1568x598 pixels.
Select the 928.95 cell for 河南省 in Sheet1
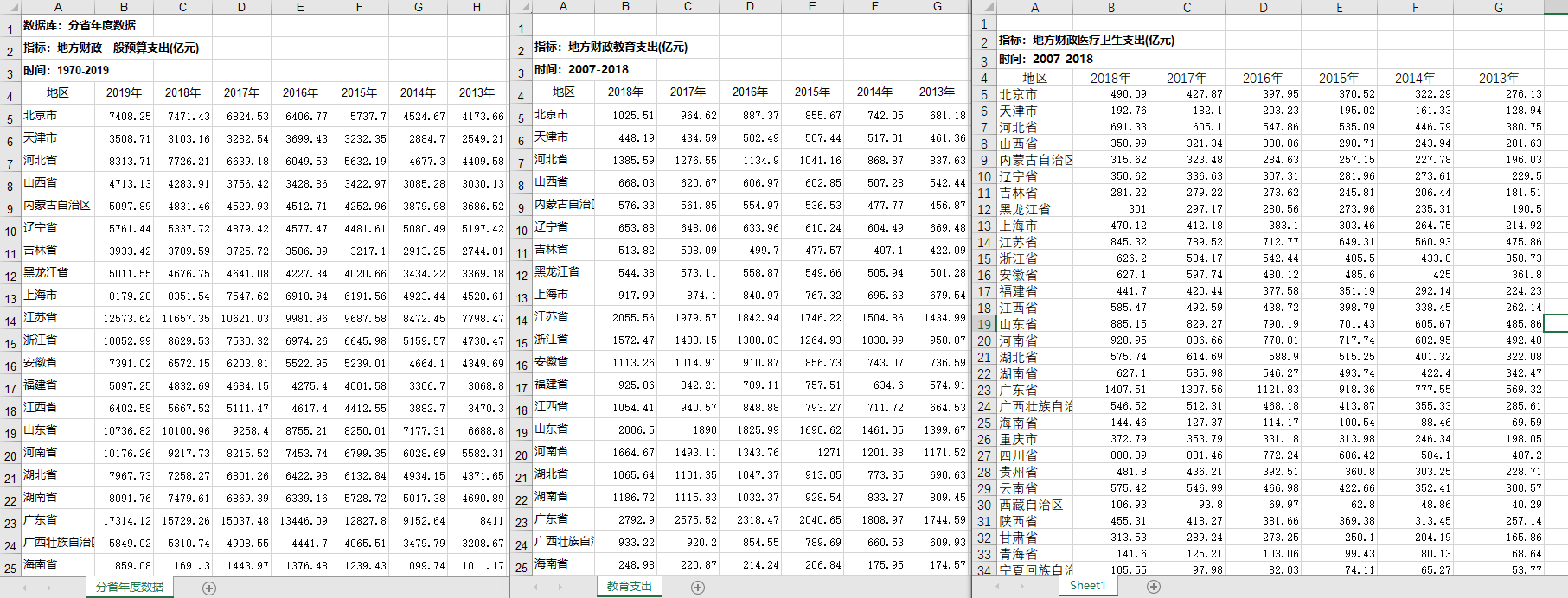pos(1110,340)
